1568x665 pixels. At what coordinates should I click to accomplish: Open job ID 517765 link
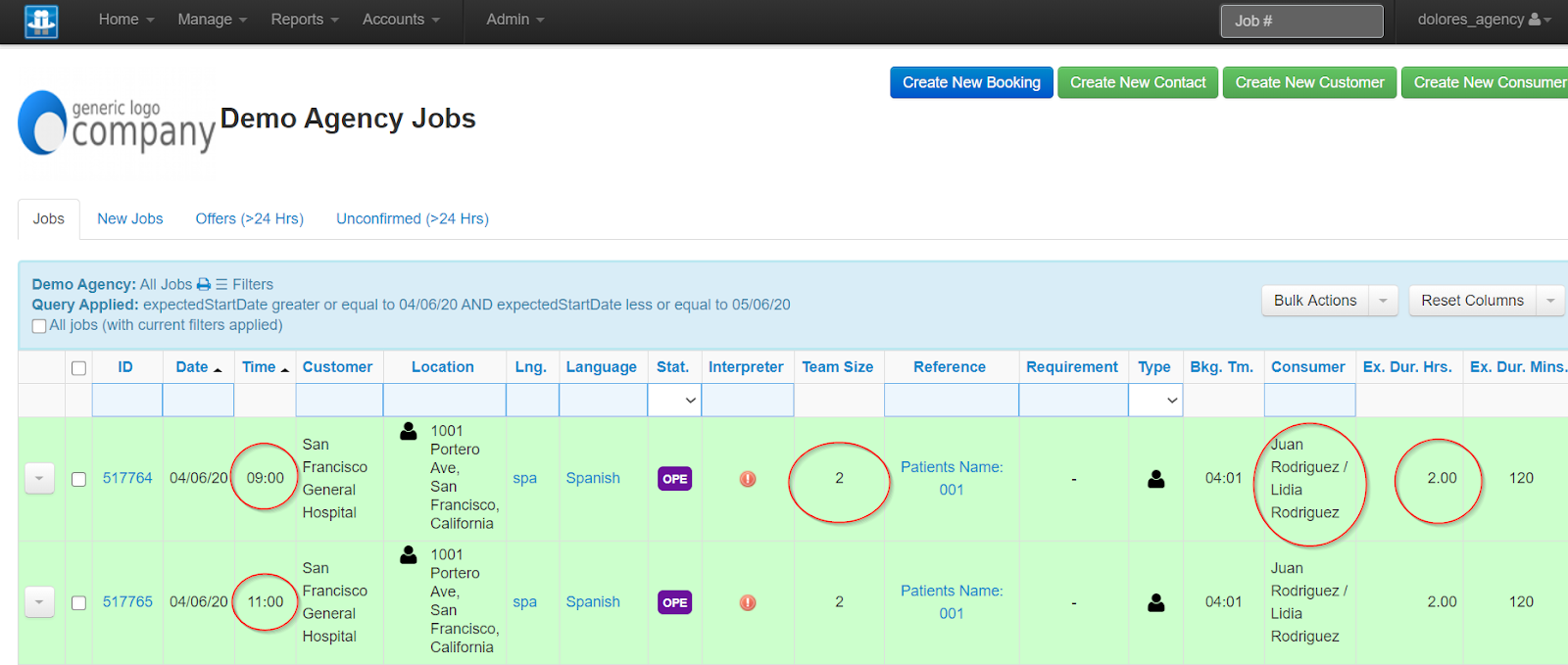pos(127,601)
